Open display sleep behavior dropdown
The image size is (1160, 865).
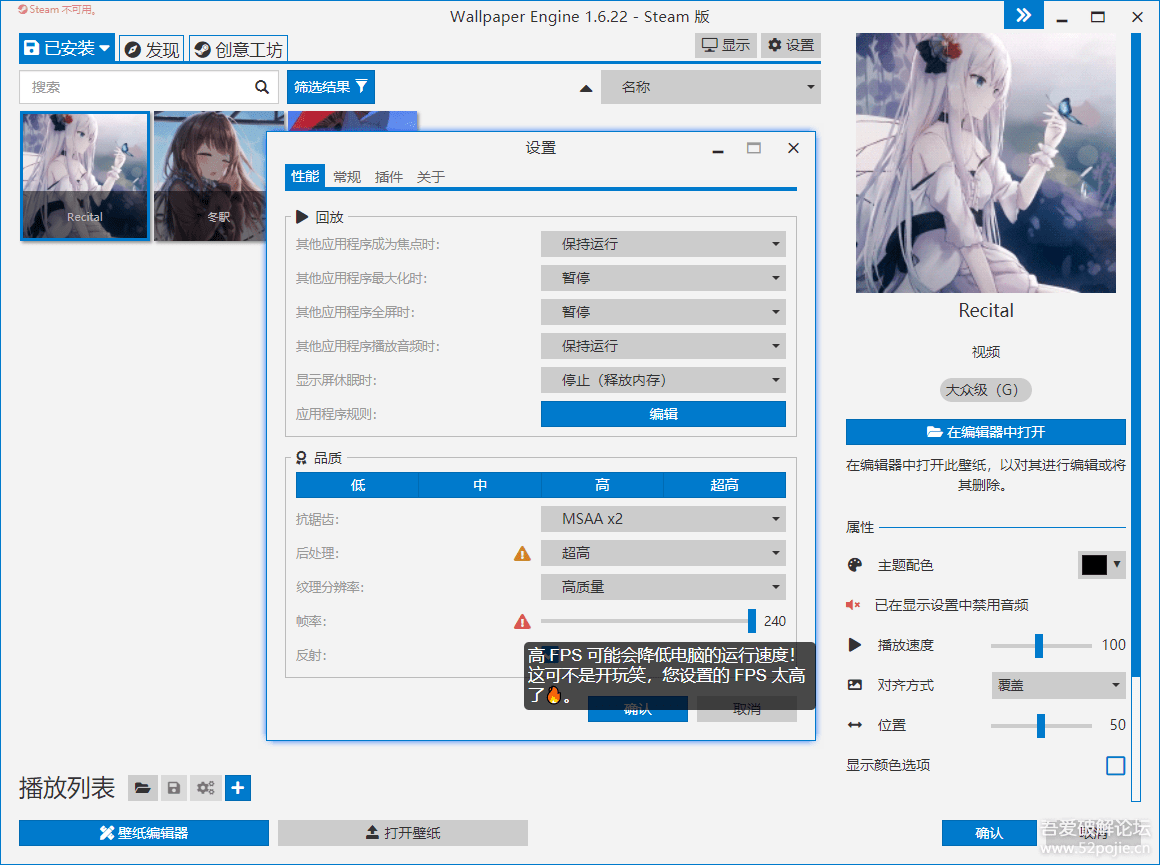pos(663,380)
